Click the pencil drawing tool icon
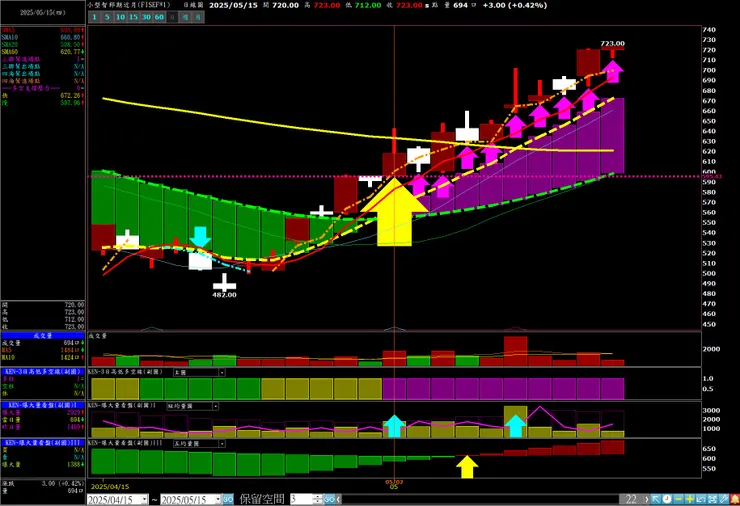 click(x=723, y=499)
